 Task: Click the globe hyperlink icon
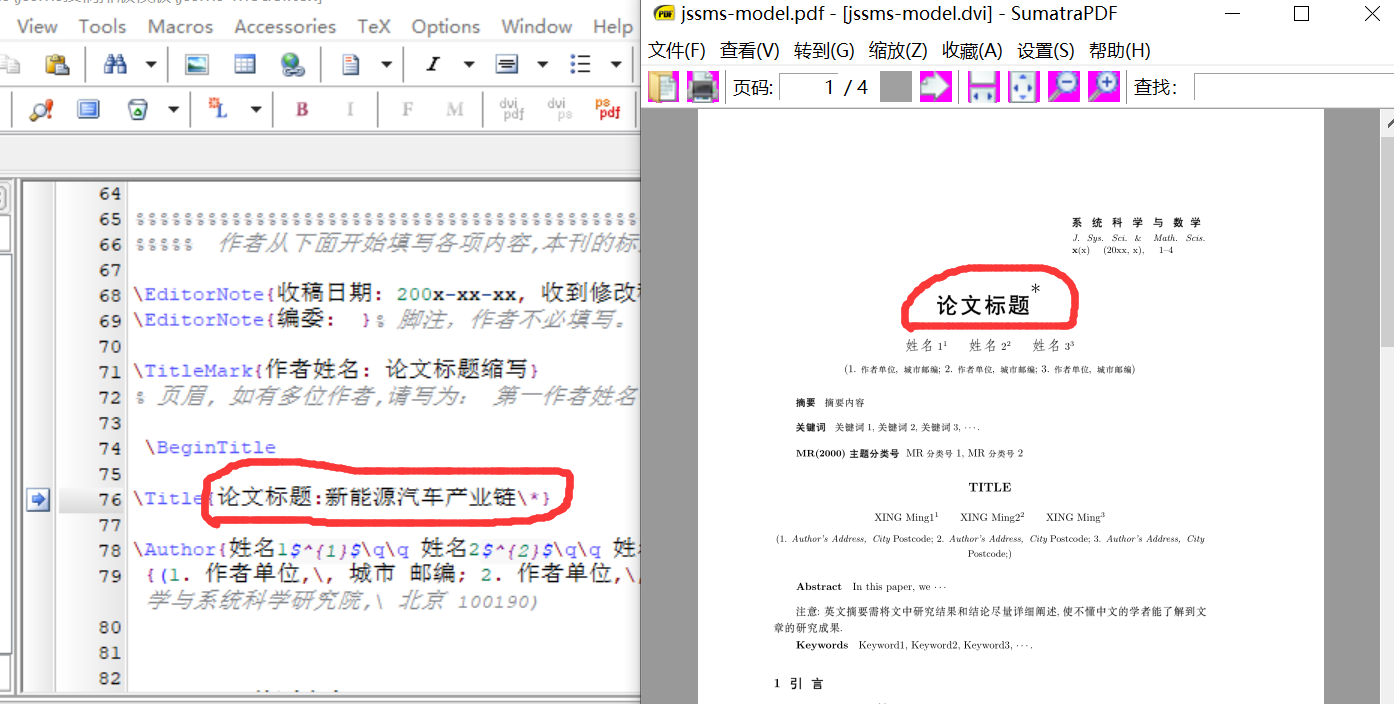click(292, 65)
